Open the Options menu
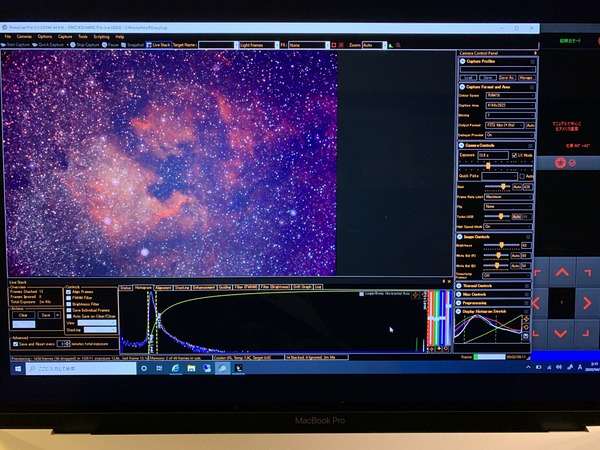 [45, 37]
